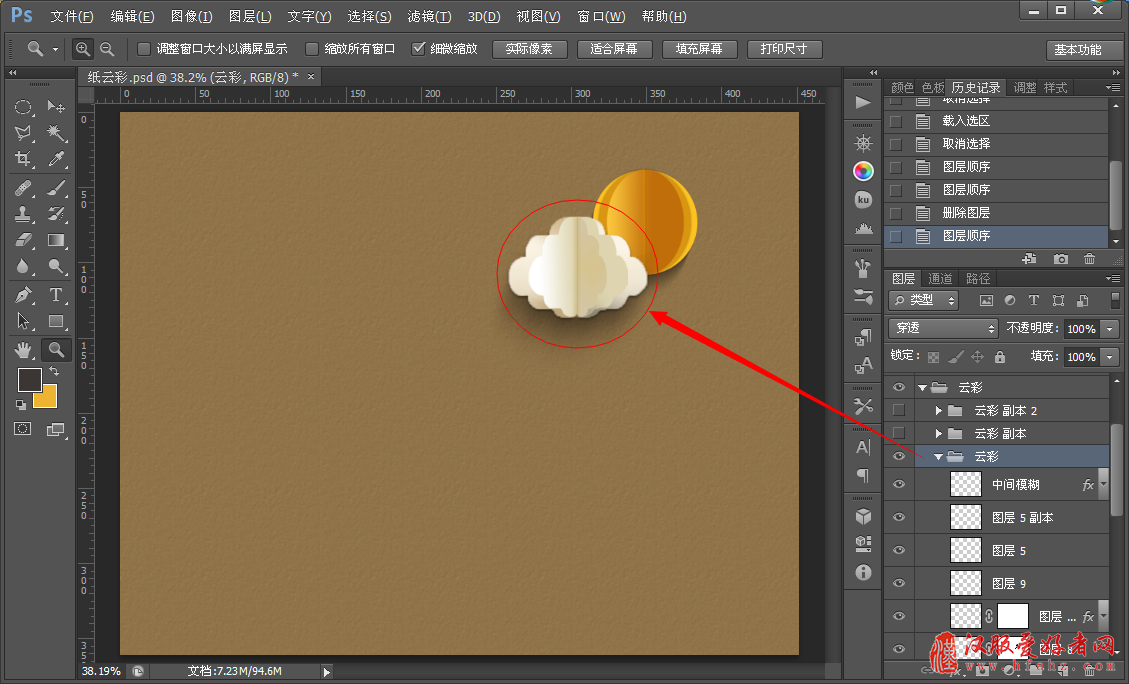Select the Horizontal Type tool
This screenshot has width=1129, height=684.
55,294
